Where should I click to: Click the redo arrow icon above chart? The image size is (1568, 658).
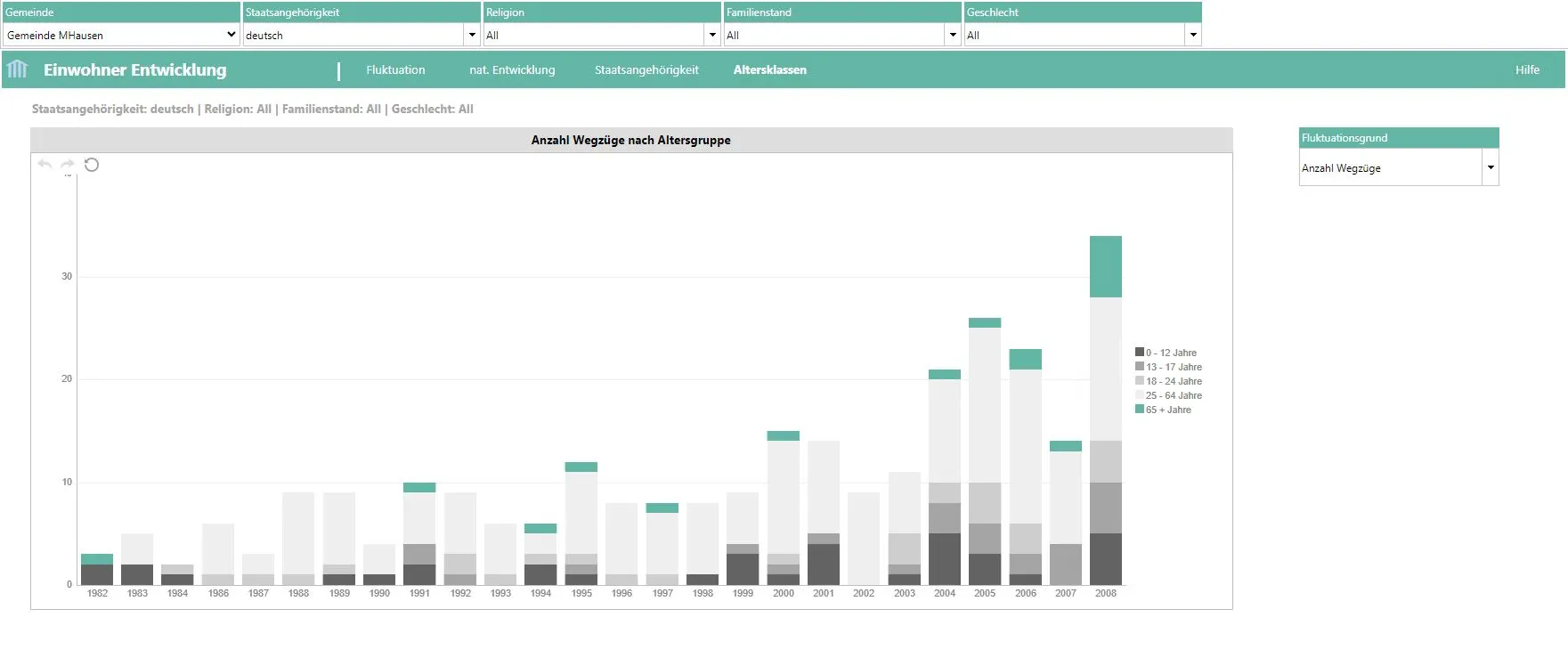(68, 165)
